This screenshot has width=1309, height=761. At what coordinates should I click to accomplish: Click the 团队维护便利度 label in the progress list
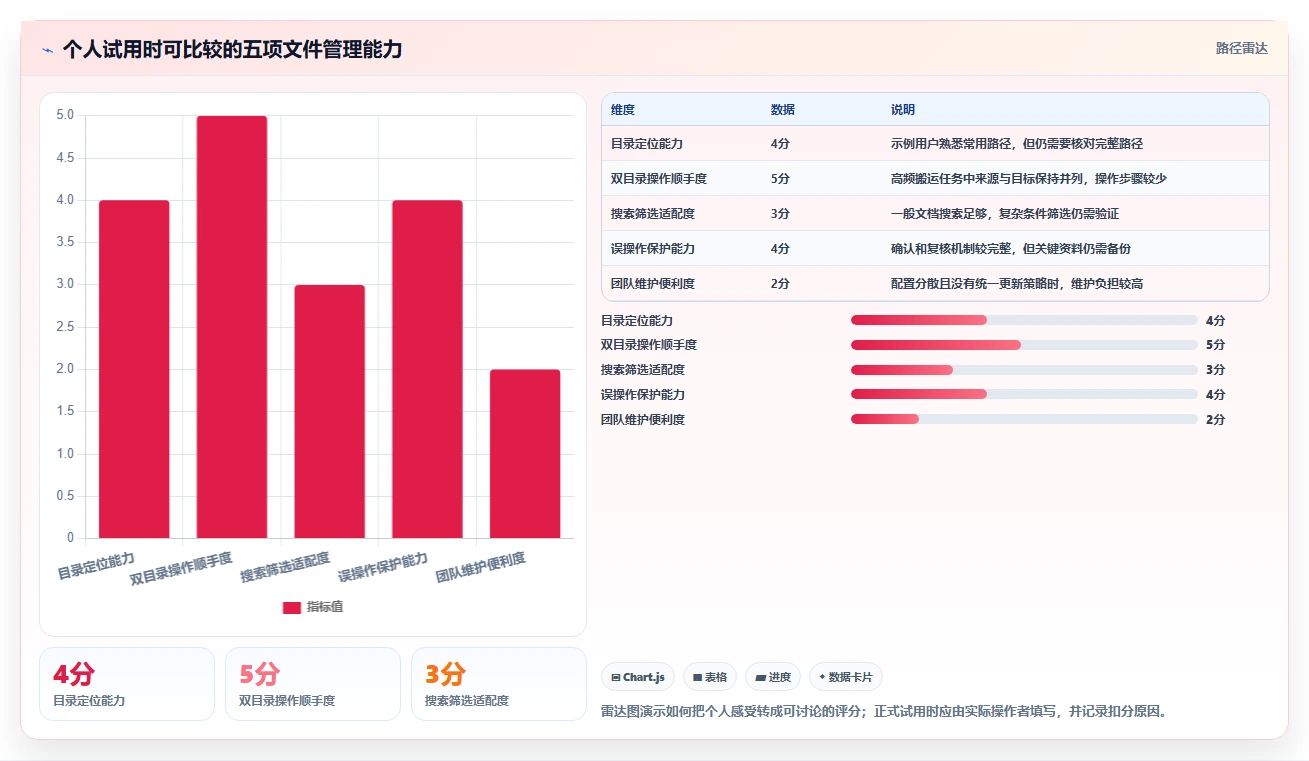[643, 419]
